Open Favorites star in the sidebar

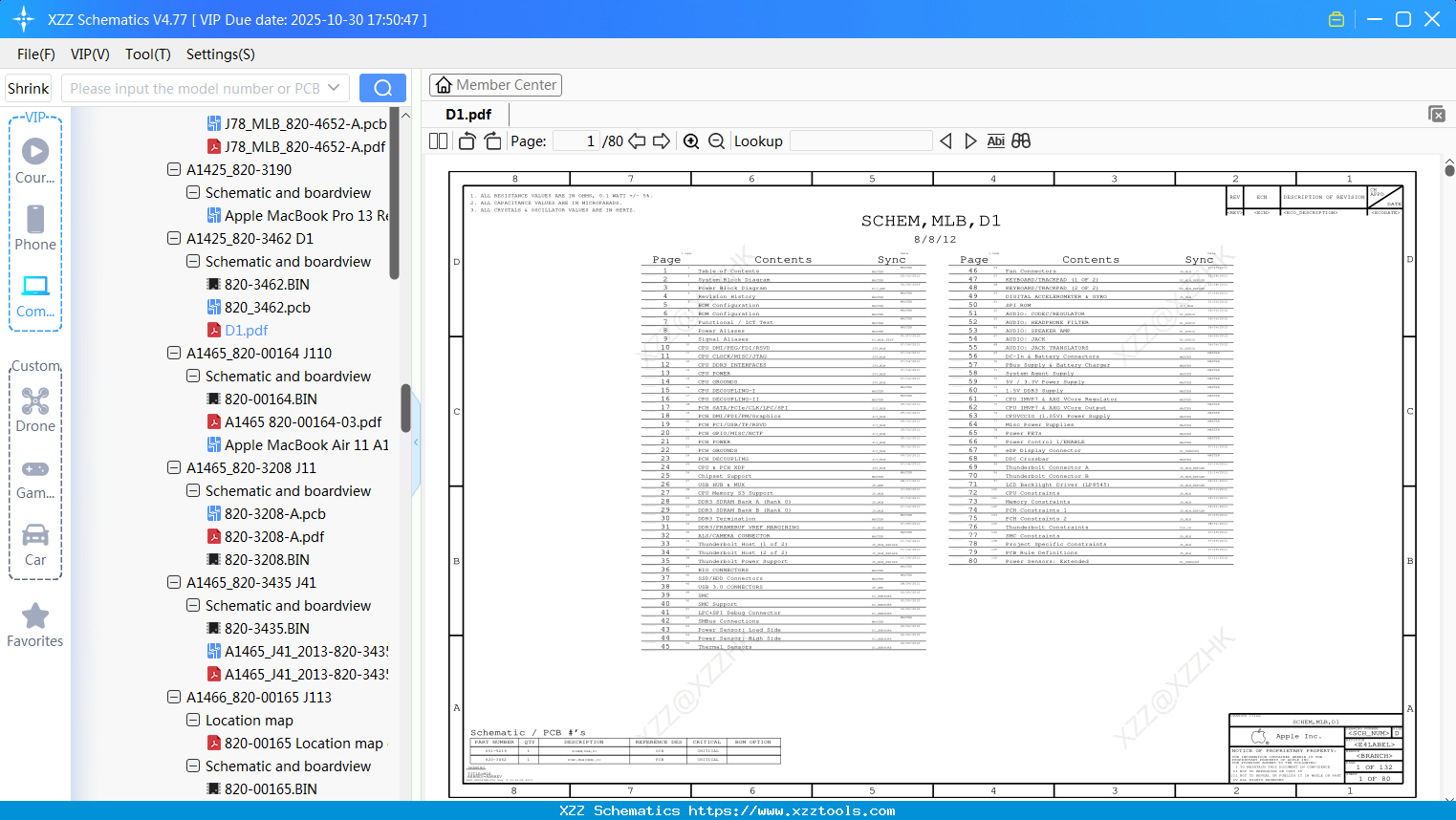[x=35, y=616]
